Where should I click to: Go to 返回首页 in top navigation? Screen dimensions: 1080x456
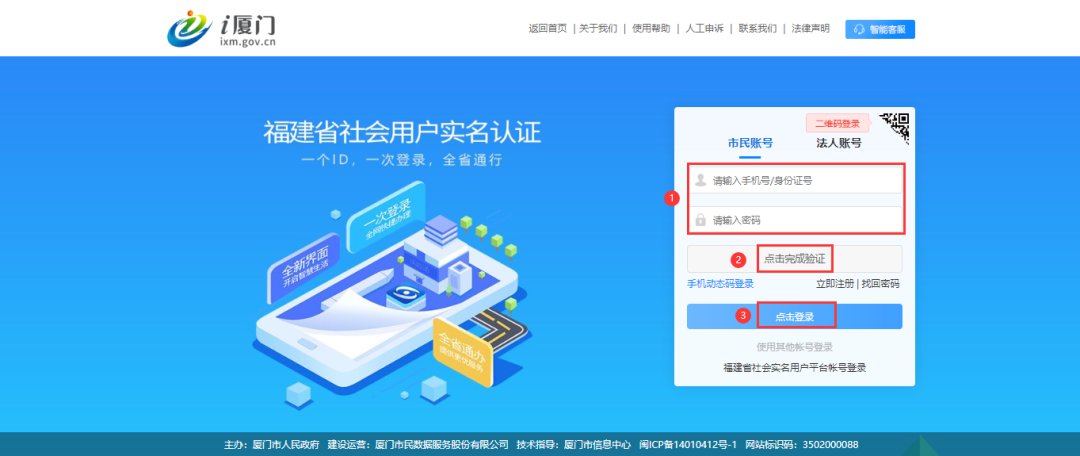548,29
